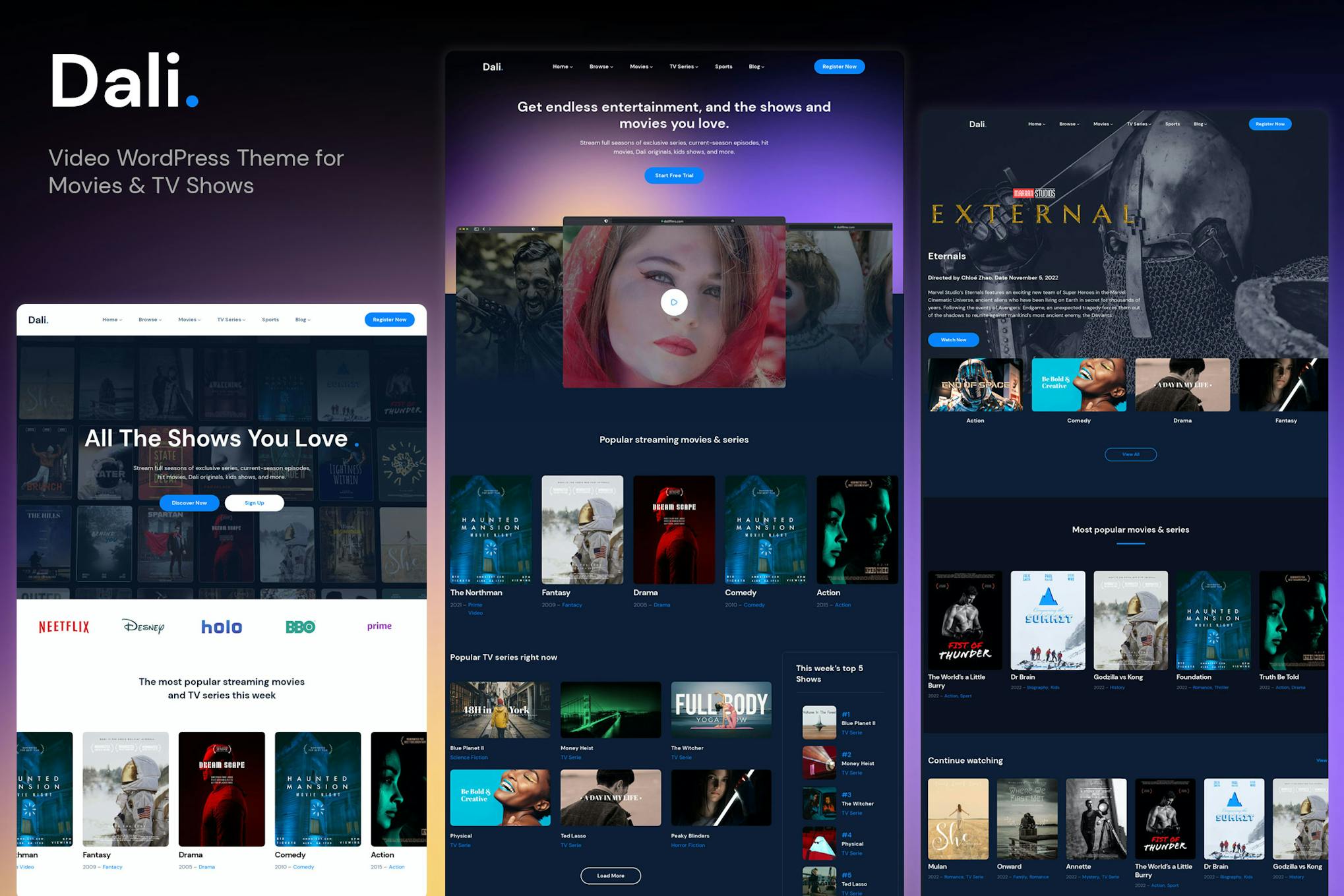Open BBO brand logo

click(x=300, y=626)
